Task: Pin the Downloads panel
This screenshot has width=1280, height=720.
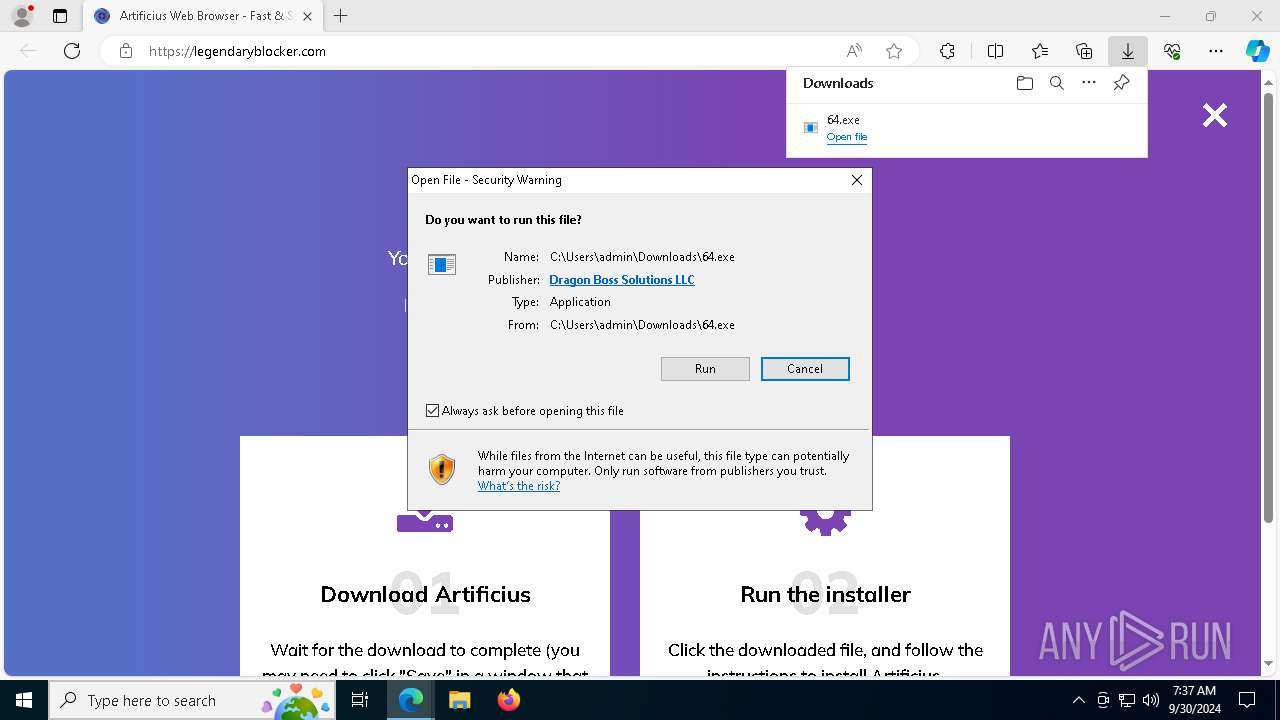Action: (x=1121, y=83)
